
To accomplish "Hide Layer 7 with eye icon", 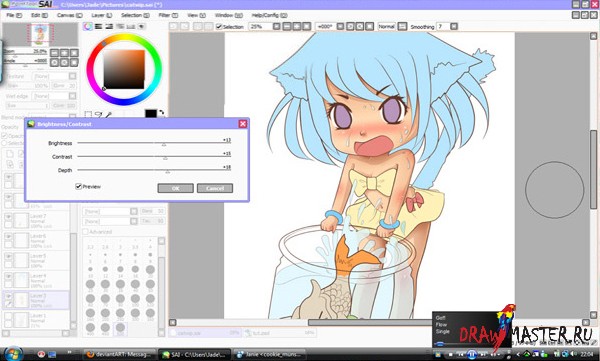I will tap(8, 217).
